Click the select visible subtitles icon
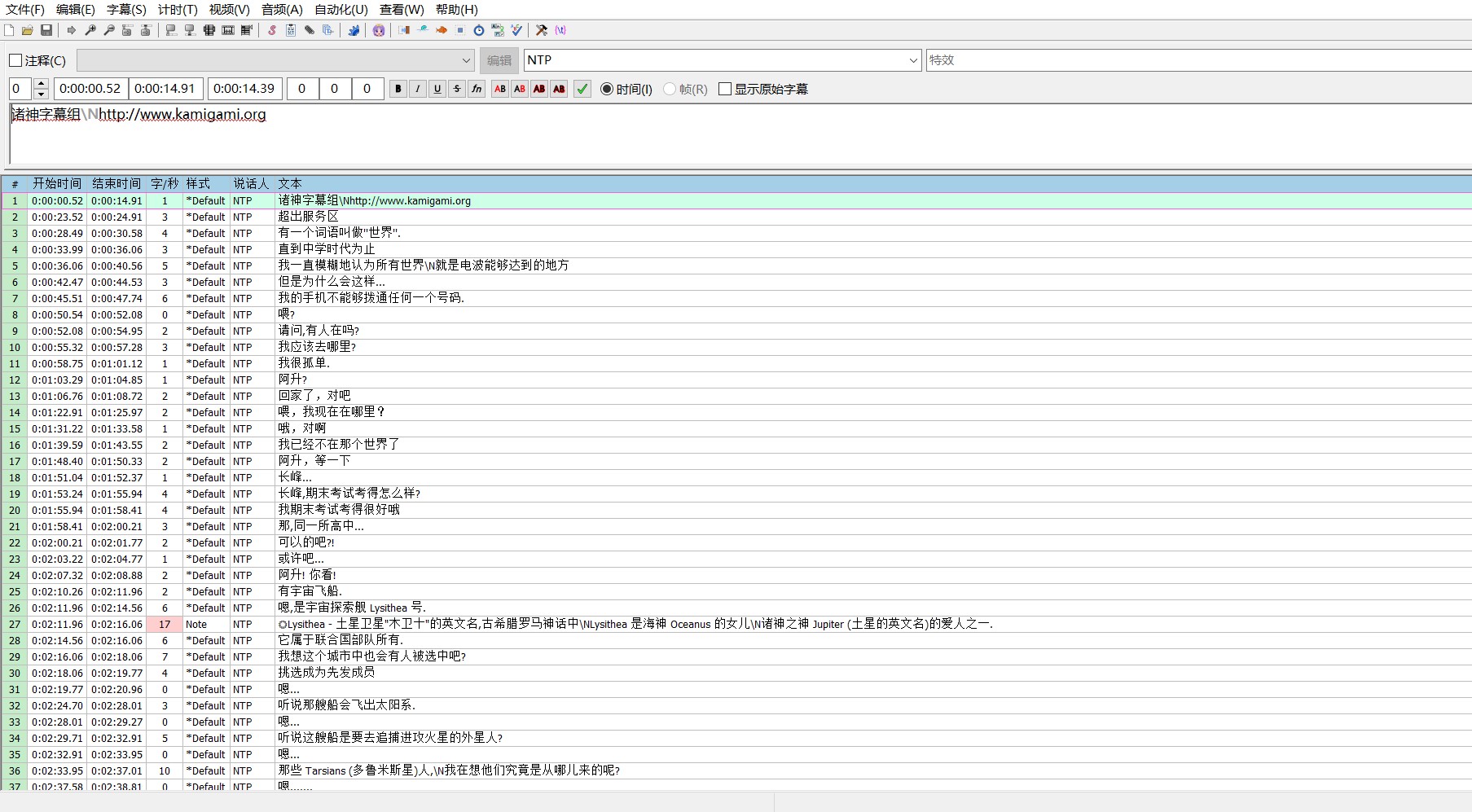Image resolution: width=1472 pixels, height=812 pixels. pyautogui.click(x=209, y=30)
